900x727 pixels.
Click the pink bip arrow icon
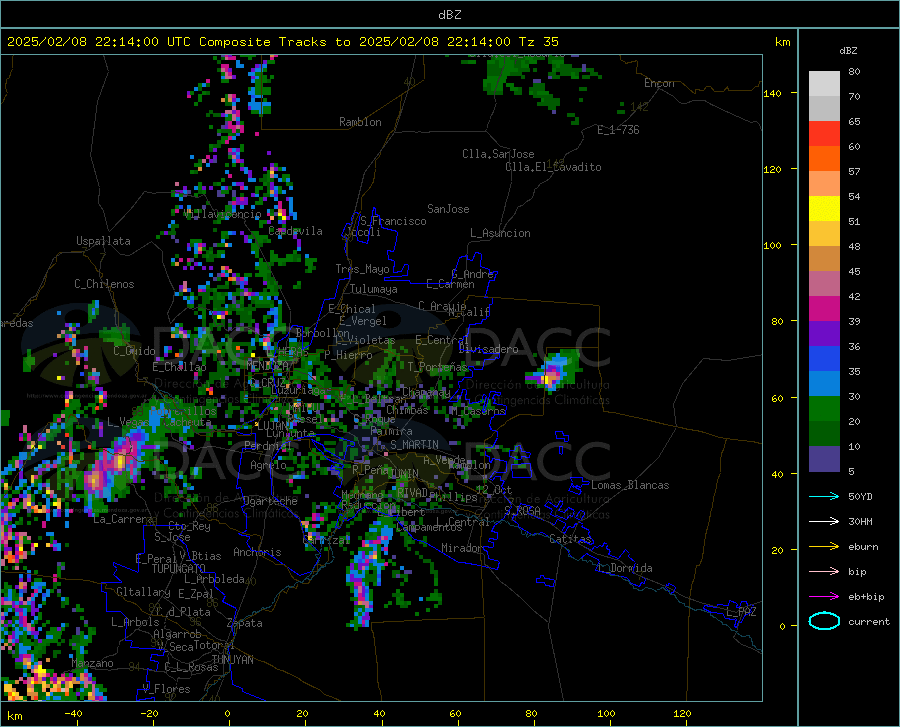[824, 572]
